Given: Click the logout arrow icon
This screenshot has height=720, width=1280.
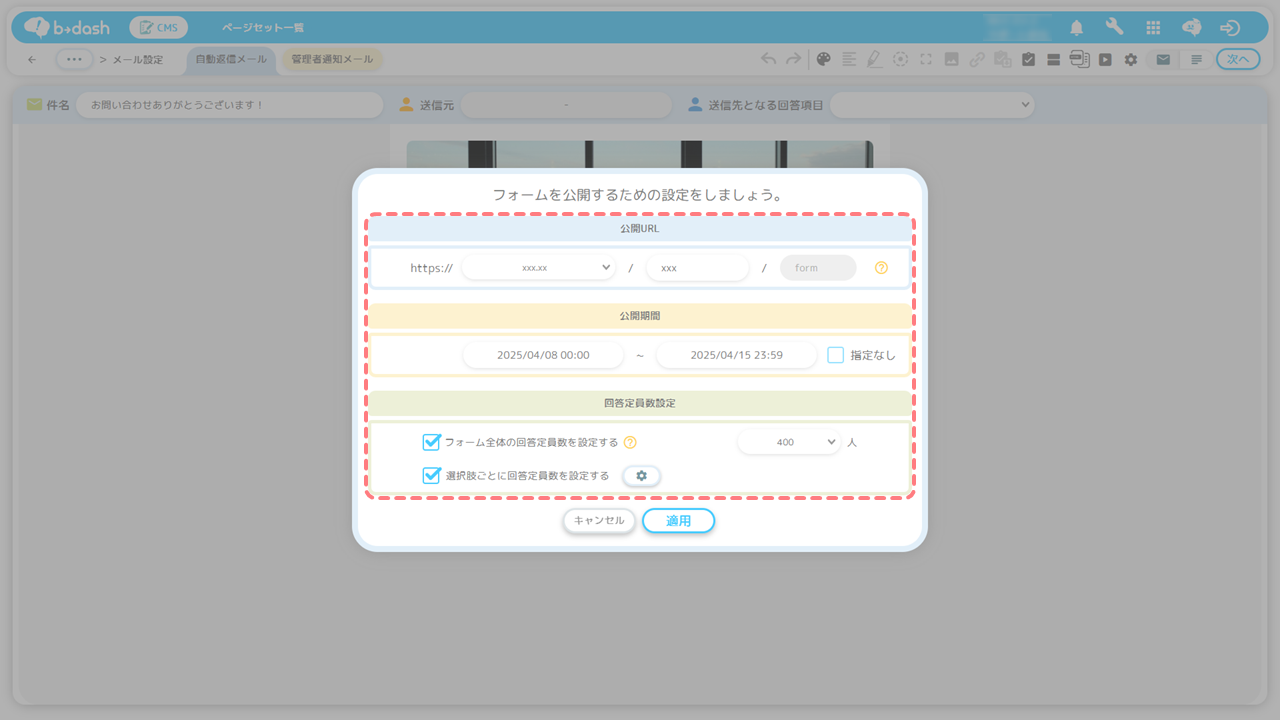Looking at the screenshot, I should 1231,28.
